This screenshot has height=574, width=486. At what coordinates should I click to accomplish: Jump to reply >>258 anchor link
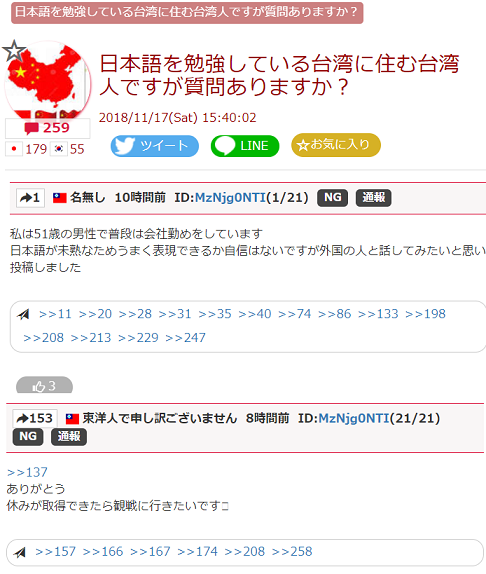(x=292, y=551)
